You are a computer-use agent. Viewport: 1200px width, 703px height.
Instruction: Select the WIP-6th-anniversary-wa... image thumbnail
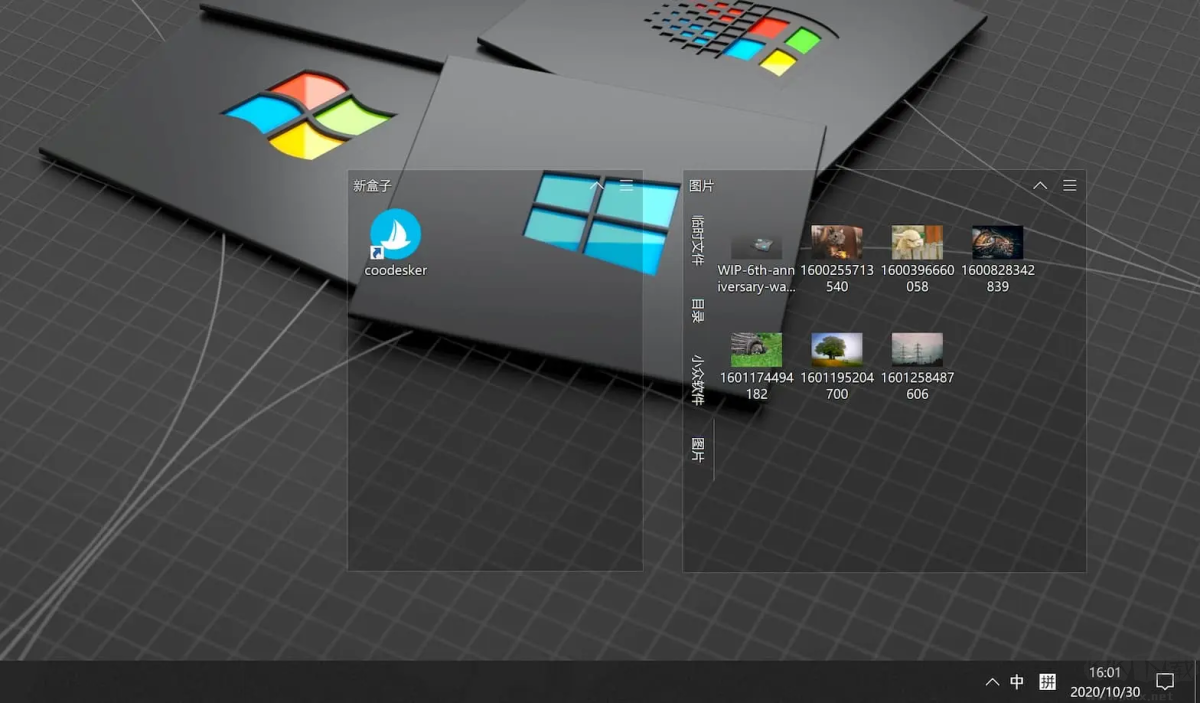click(756, 243)
